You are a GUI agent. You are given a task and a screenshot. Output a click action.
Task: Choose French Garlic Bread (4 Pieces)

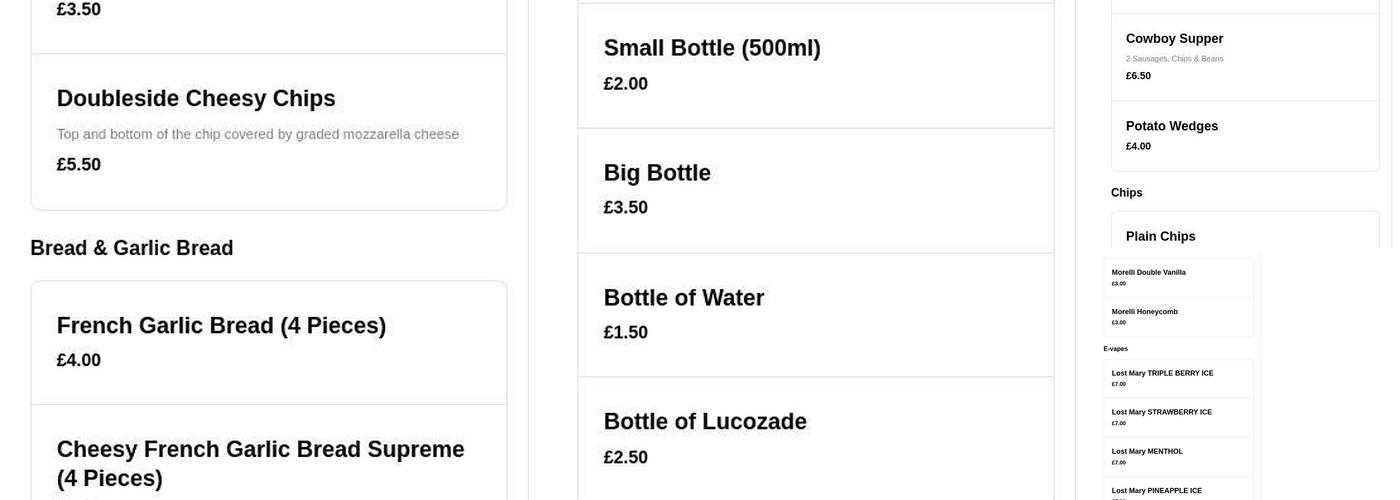268,342
